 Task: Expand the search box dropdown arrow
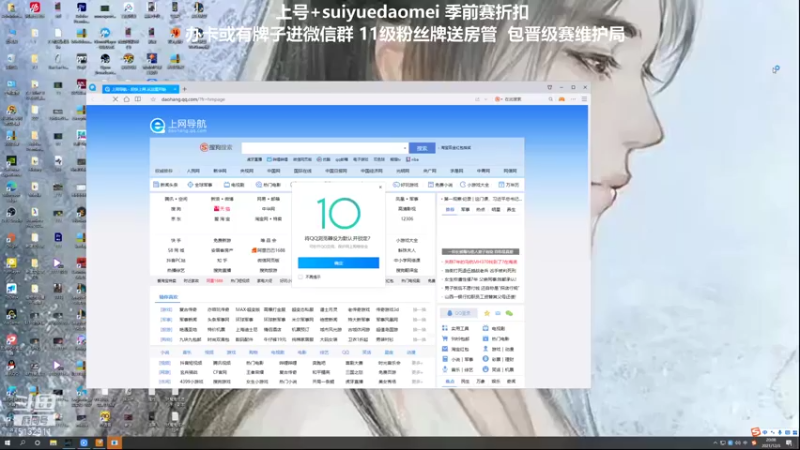coord(405,148)
